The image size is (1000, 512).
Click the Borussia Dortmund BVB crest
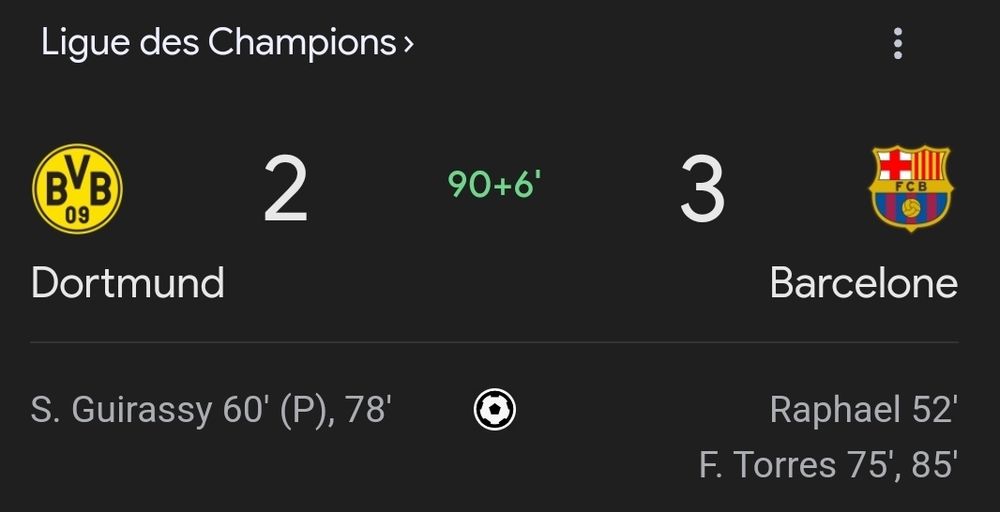[77, 189]
